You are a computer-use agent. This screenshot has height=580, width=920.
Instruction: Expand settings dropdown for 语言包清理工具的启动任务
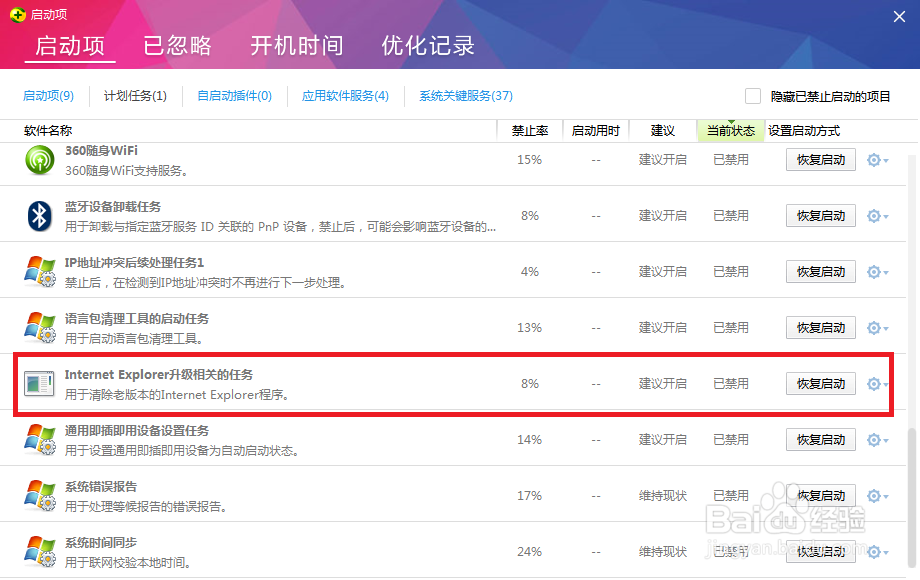(x=877, y=328)
